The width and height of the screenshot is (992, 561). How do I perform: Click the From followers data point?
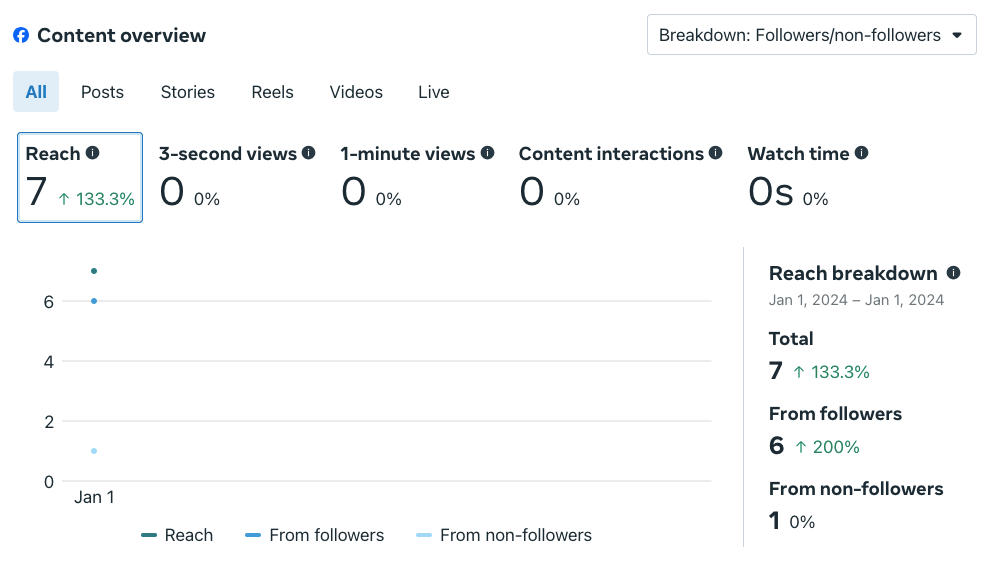click(94, 301)
